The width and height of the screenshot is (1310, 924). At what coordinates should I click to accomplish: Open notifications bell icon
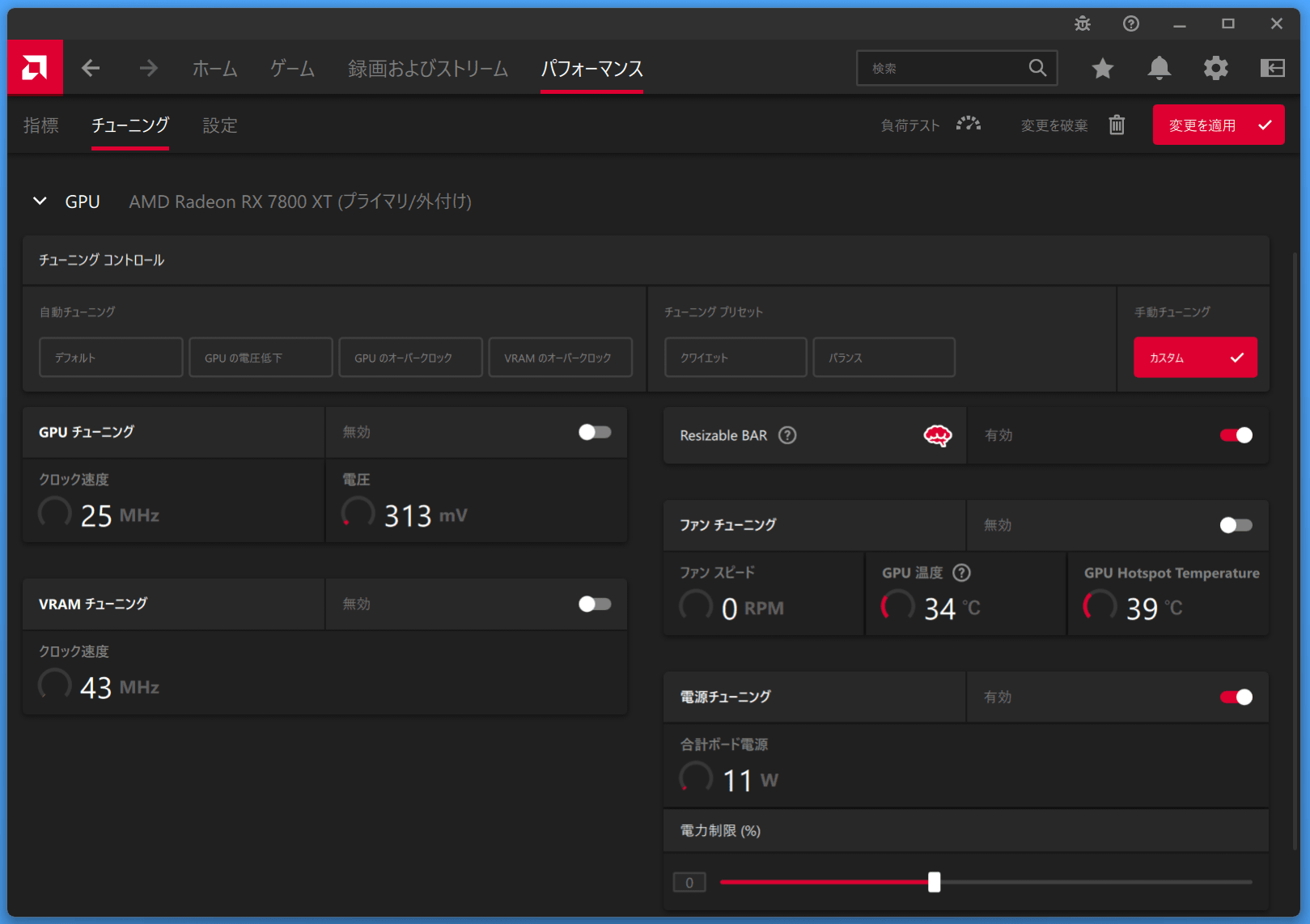click(1159, 68)
